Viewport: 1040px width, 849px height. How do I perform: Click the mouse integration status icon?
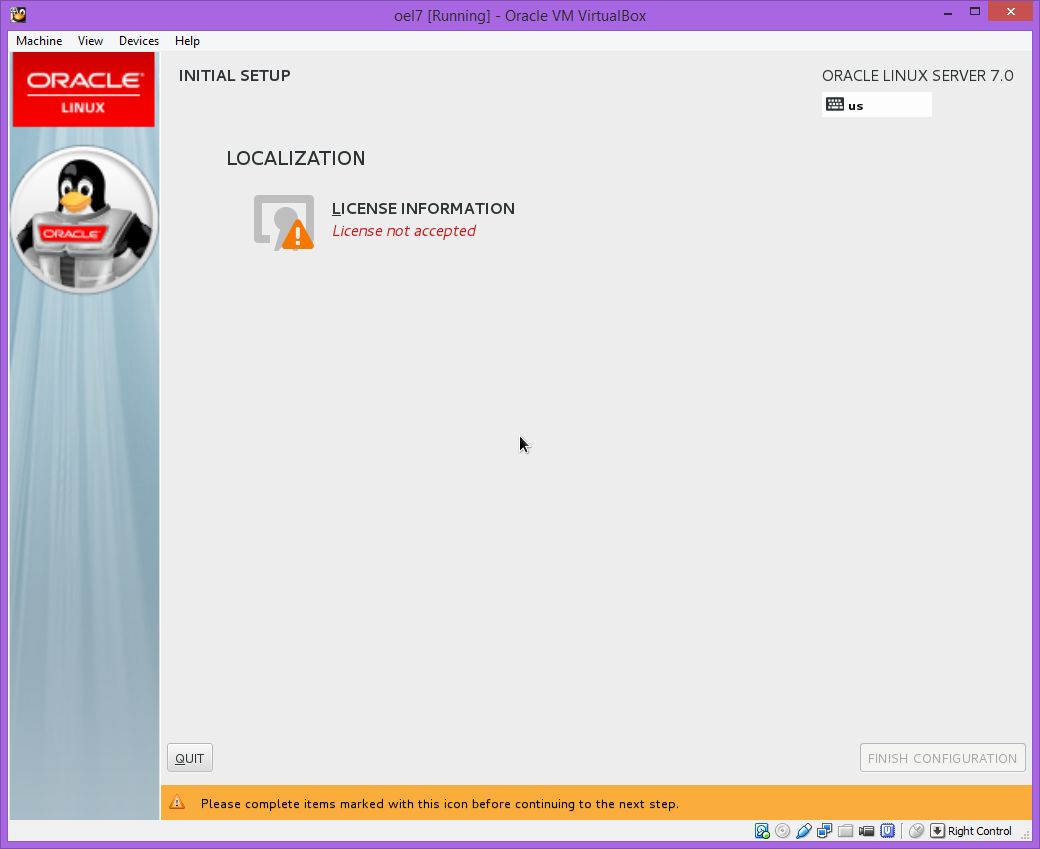point(917,831)
